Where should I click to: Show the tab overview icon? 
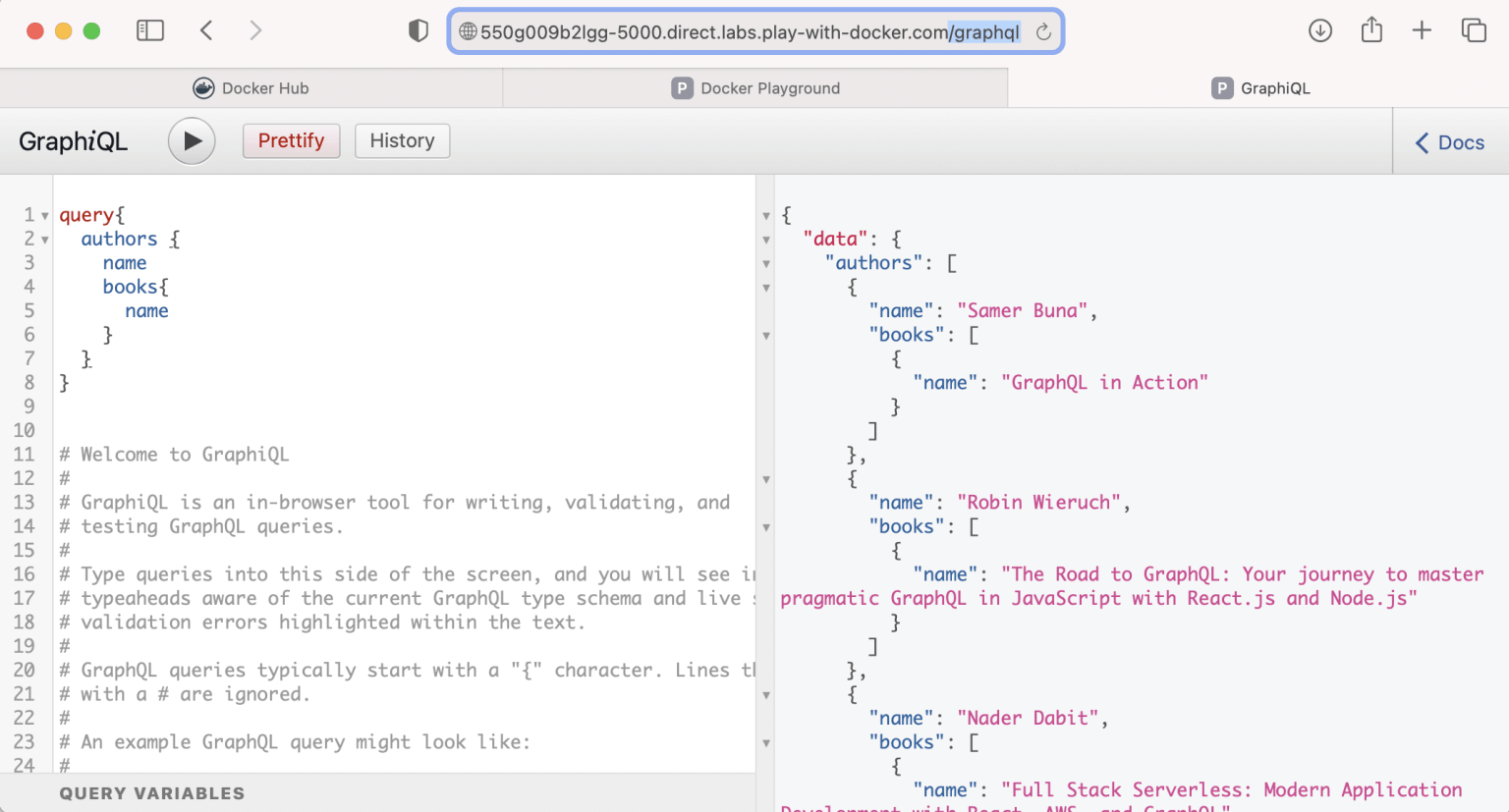[1474, 30]
